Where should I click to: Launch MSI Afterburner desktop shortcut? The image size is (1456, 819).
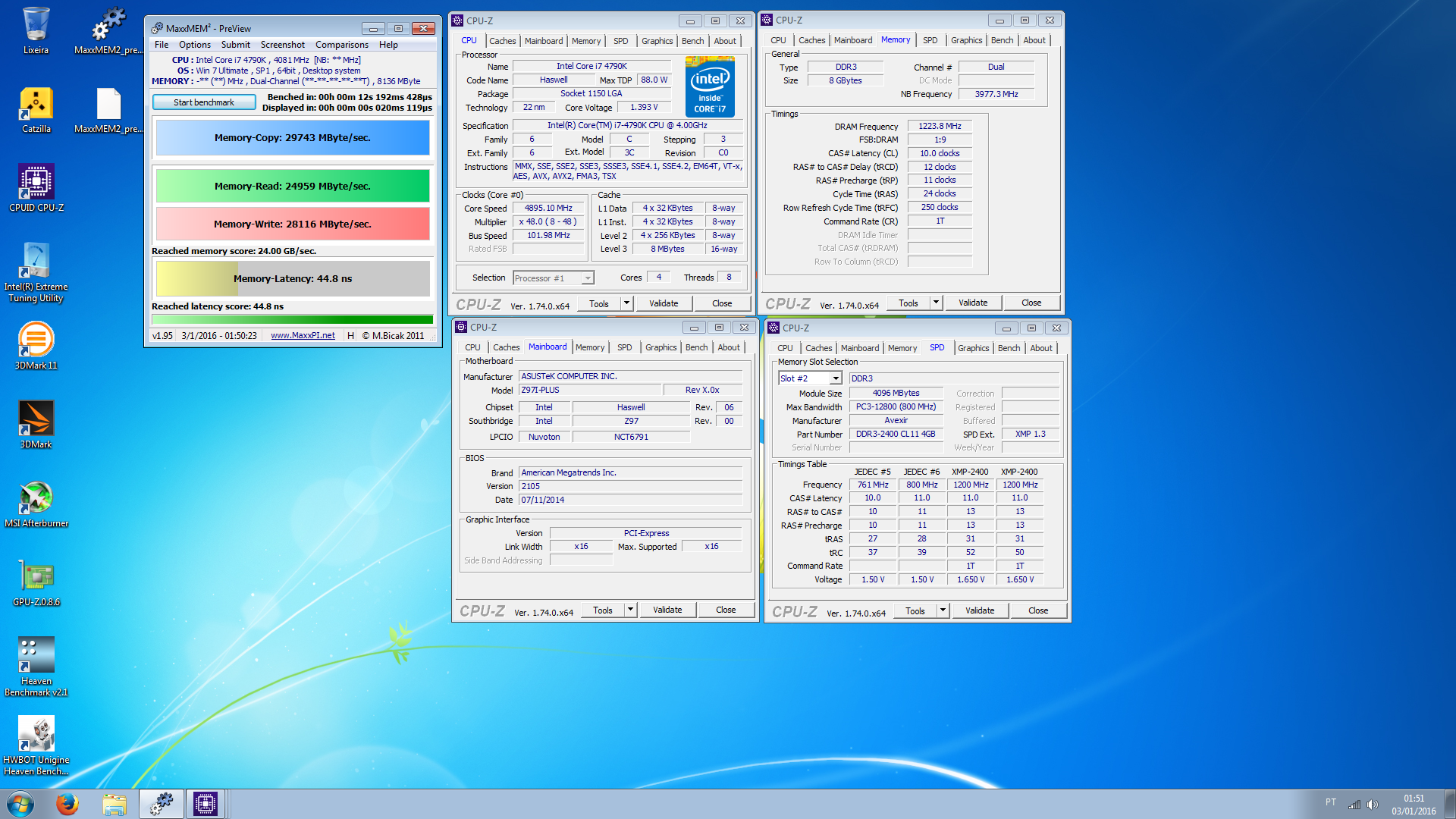point(36,504)
